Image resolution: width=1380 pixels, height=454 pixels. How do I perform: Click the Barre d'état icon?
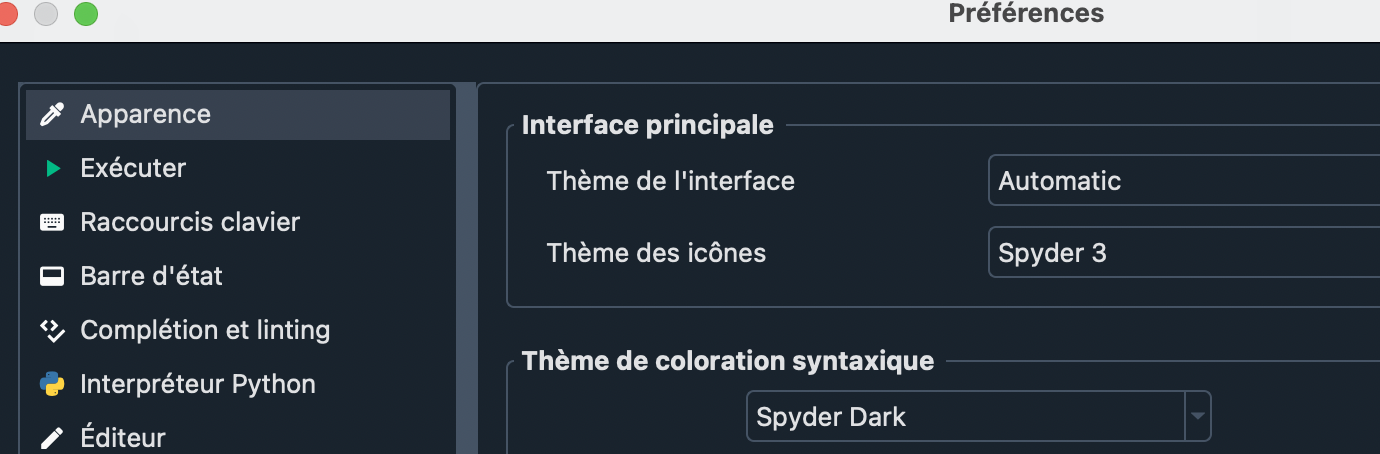[x=51, y=276]
